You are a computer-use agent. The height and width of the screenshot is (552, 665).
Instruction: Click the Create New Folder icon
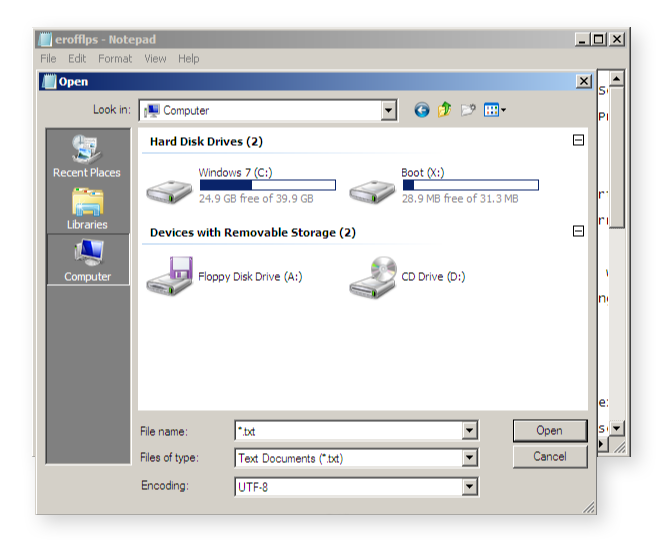[x=467, y=110]
